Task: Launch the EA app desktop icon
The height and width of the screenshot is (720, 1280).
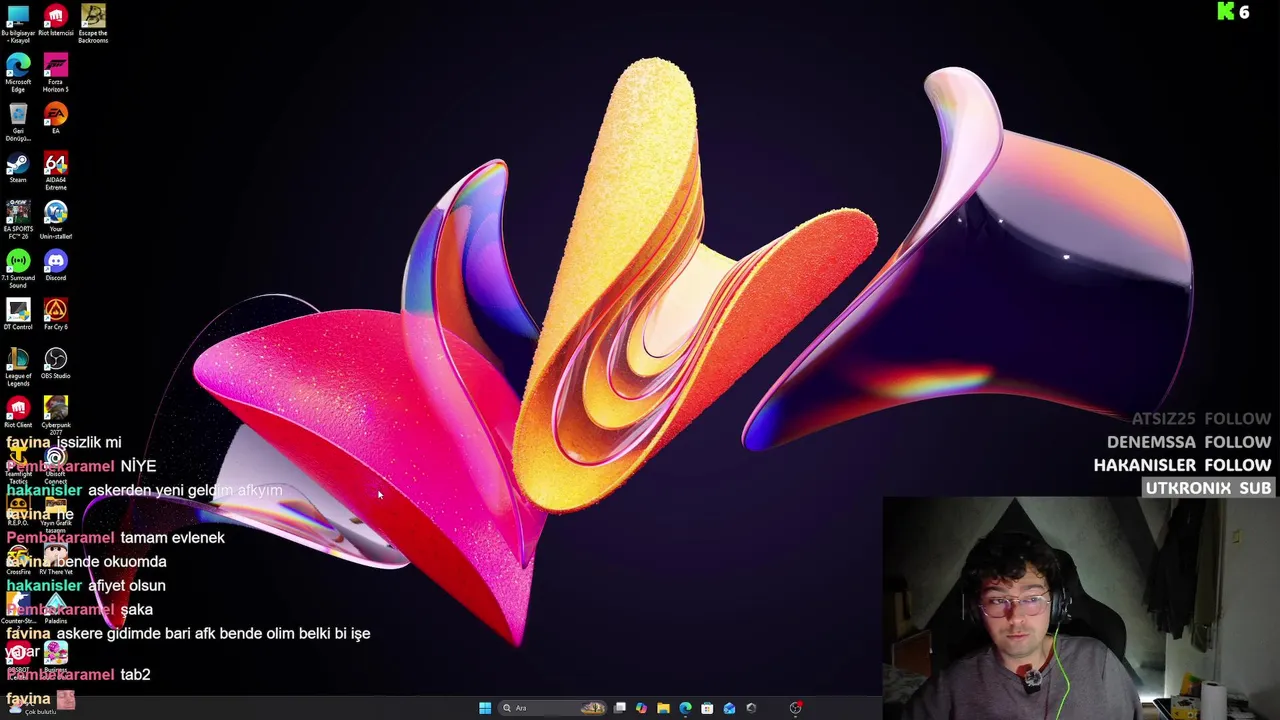Action: [55, 118]
